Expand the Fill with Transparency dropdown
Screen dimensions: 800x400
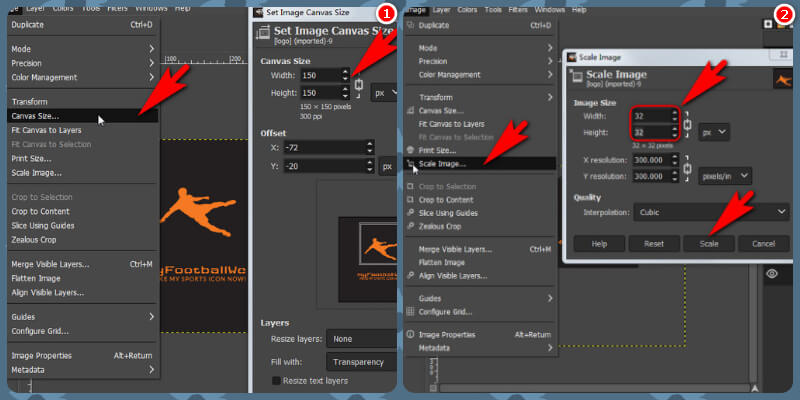point(360,361)
